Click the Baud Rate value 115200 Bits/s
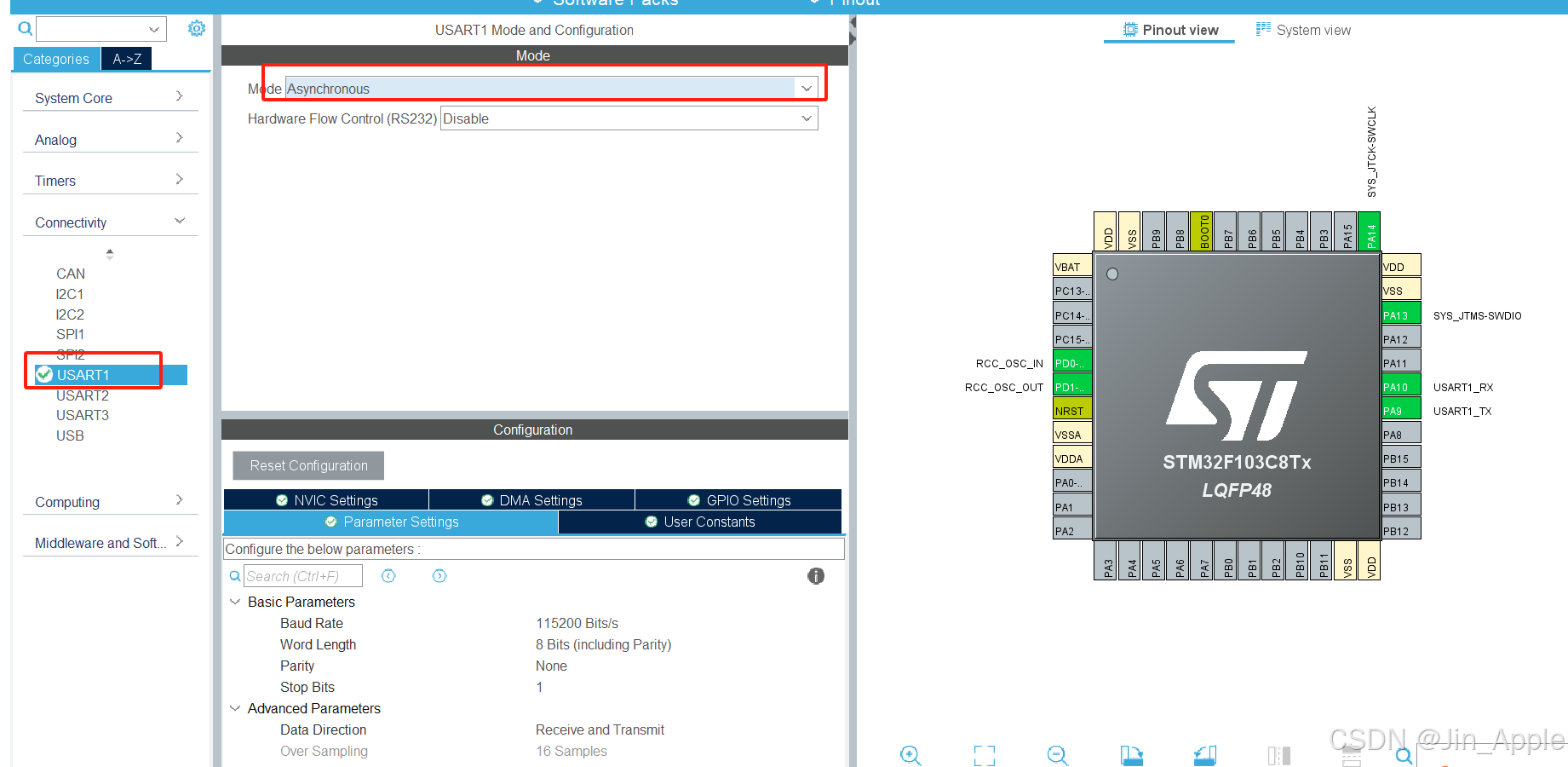The height and width of the screenshot is (767, 1568). pos(577,623)
